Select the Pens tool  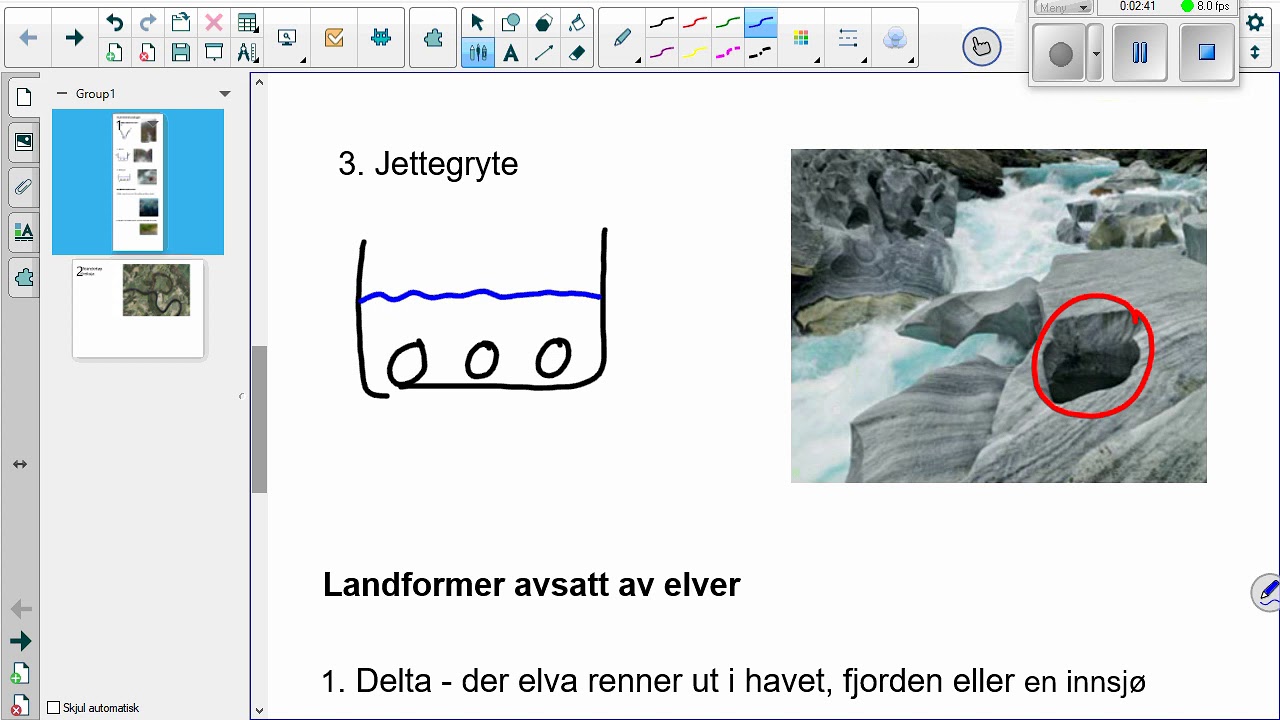pos(477,53)
